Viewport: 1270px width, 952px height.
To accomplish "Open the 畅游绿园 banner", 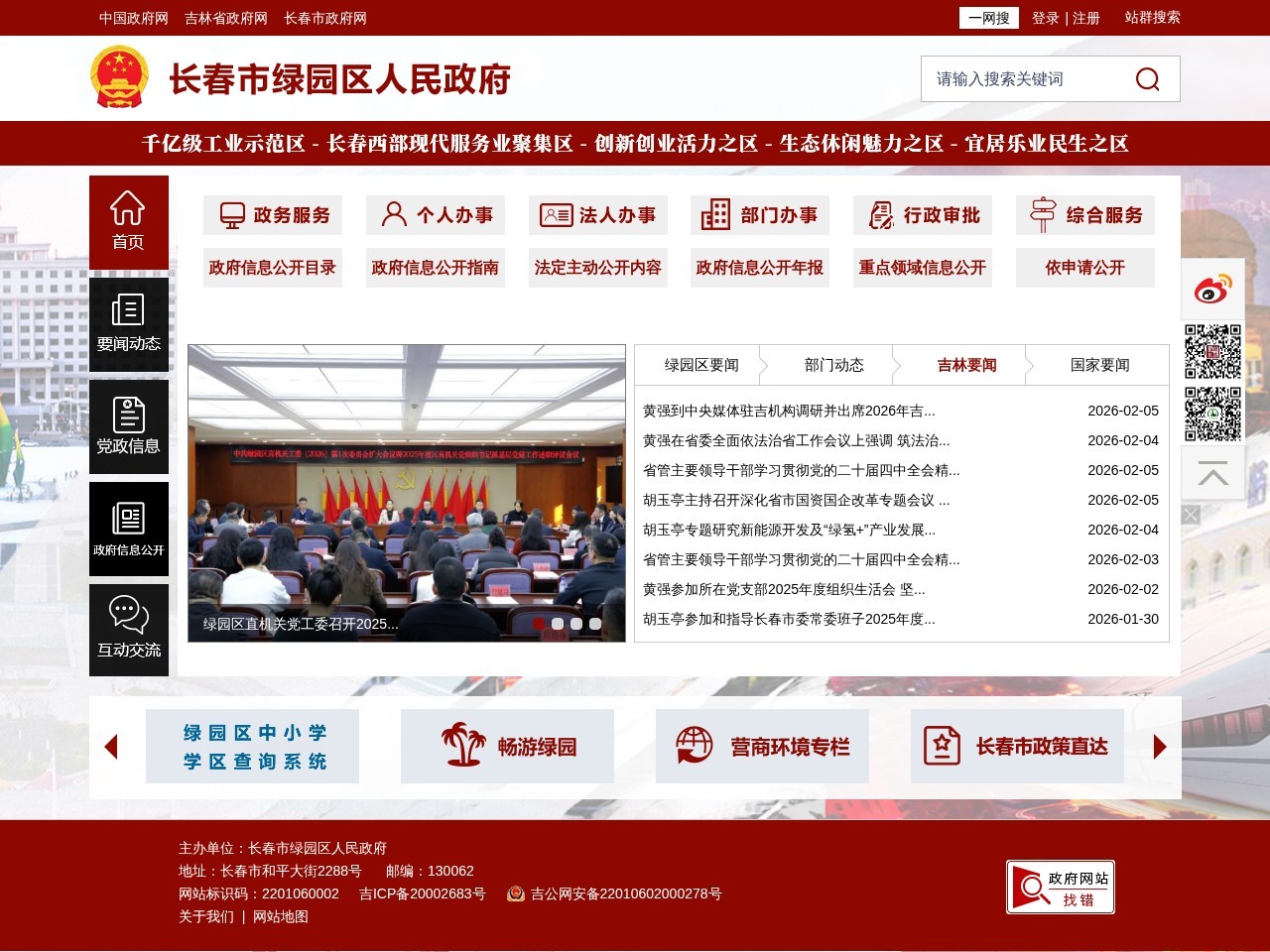I will pos(507,747).
